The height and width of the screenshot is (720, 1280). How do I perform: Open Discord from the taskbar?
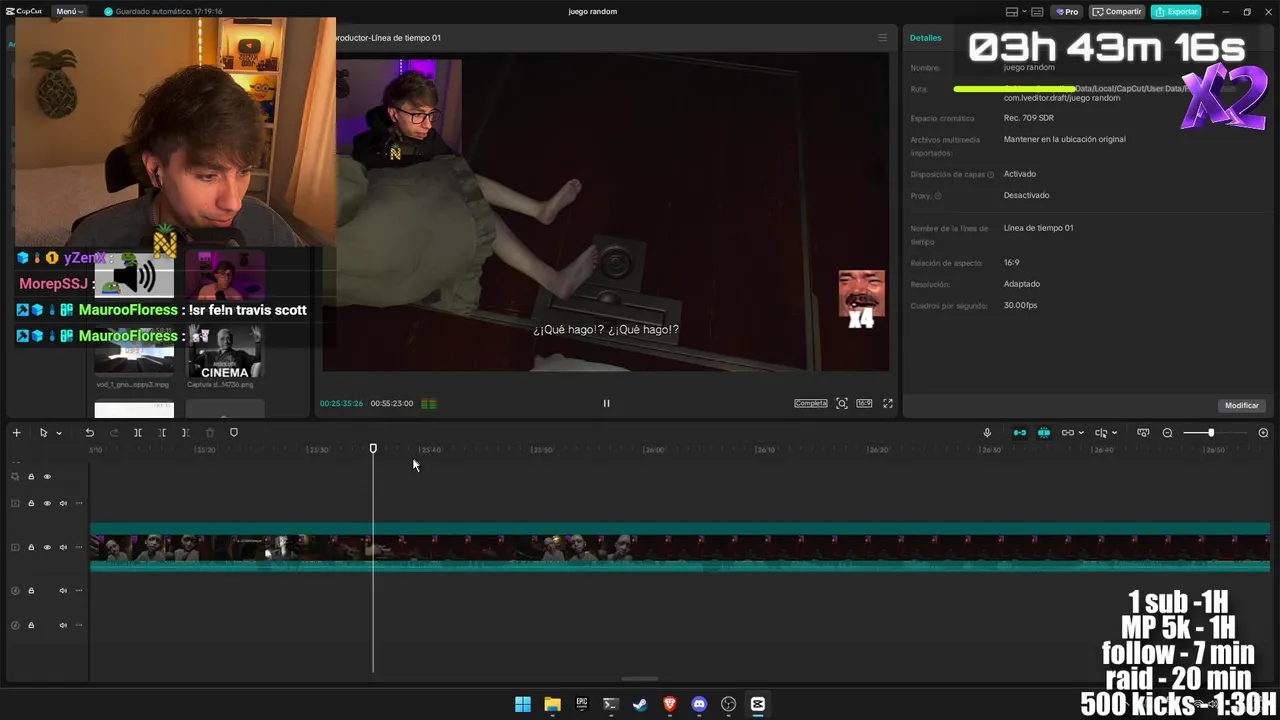699,704
